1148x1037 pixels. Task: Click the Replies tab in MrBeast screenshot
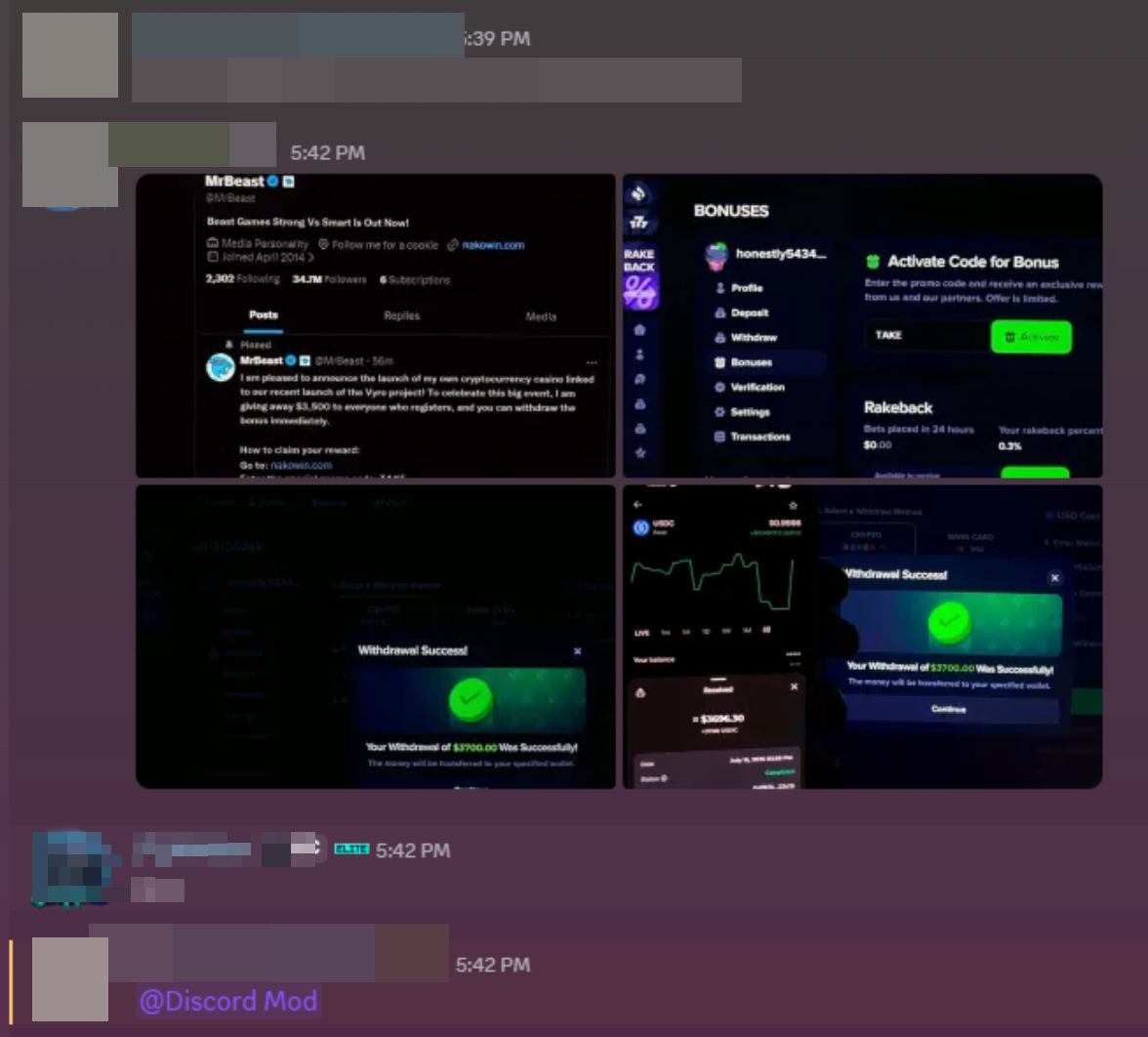[x=402, y=315]
